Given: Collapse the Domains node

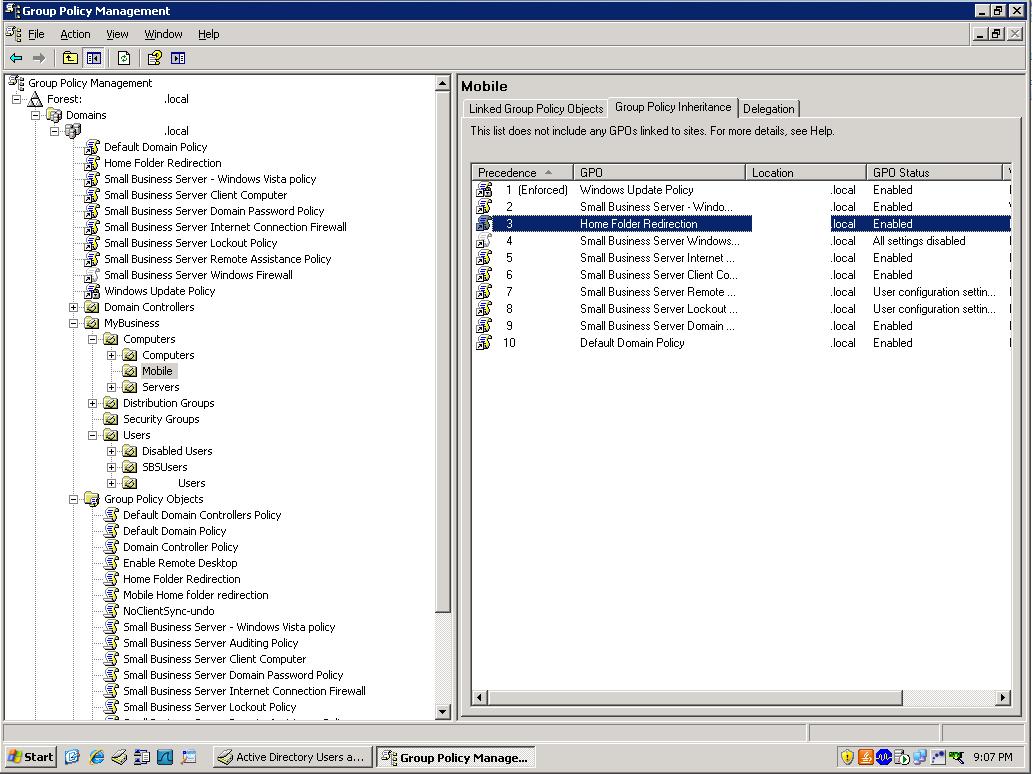Looking at the screenshot, I should pos(36,115).
